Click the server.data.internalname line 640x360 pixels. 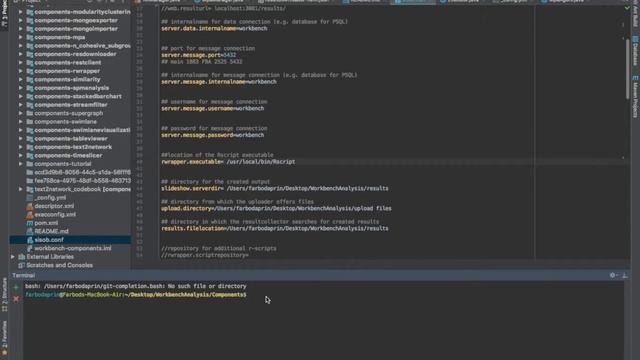coord(214,29)
